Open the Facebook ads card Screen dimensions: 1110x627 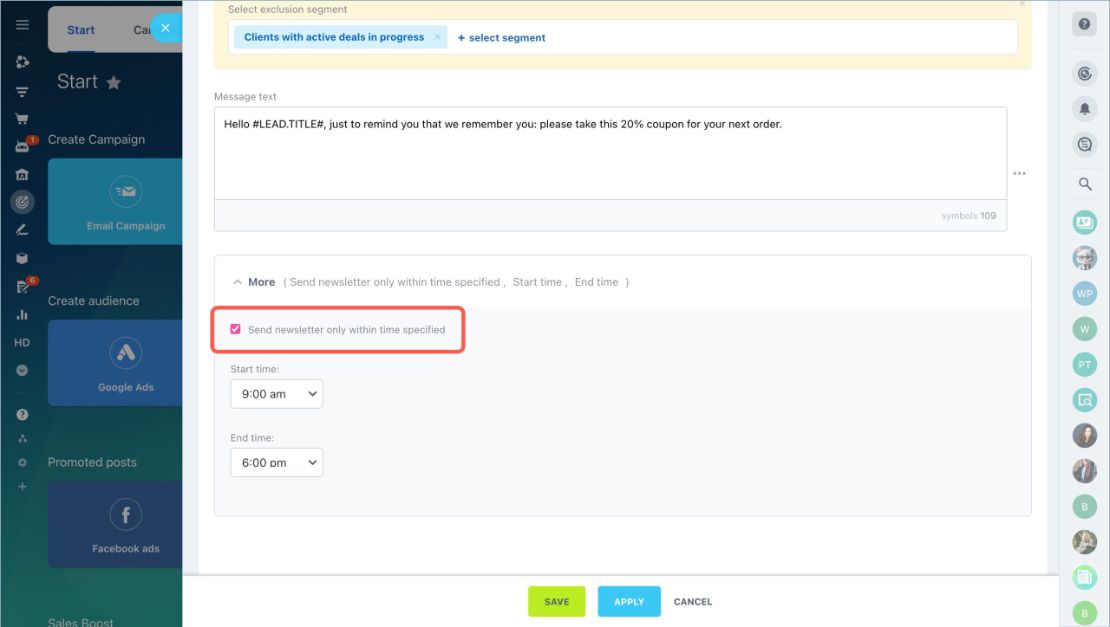[115, 524]
